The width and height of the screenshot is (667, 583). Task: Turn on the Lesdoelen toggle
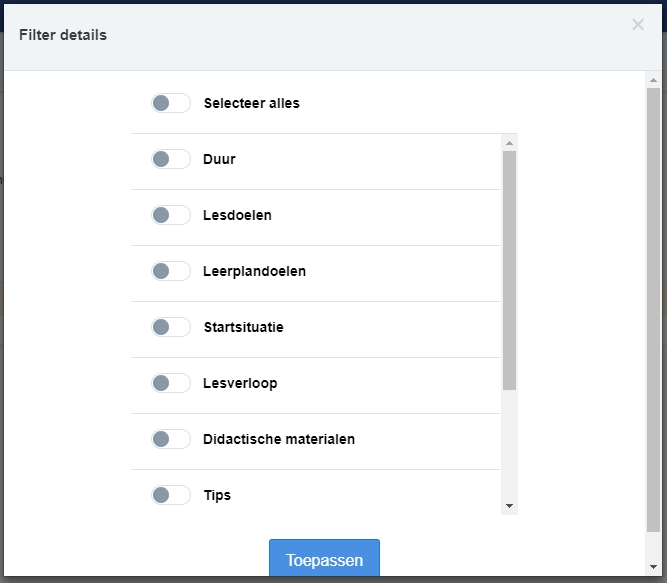click(171, 215)
